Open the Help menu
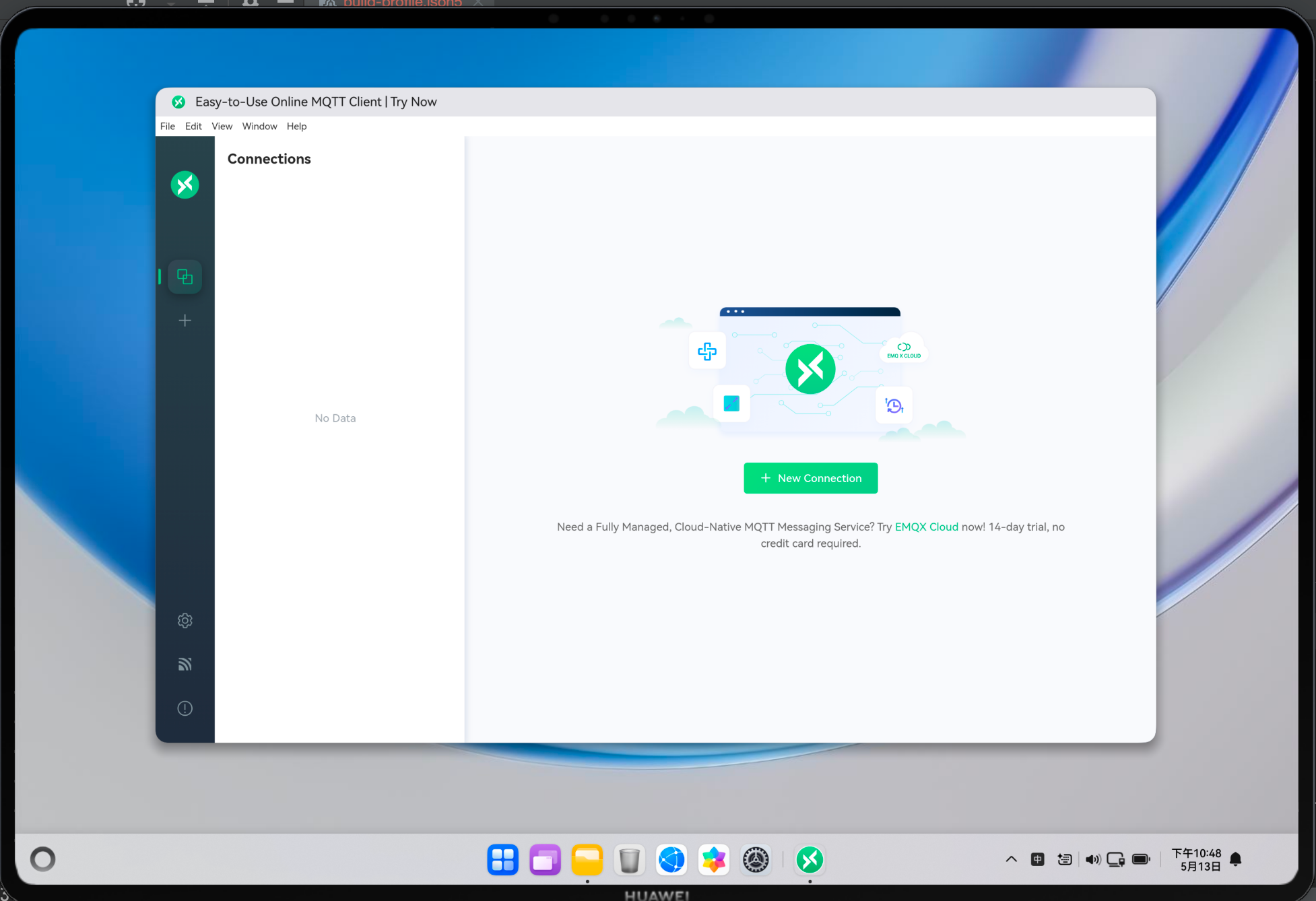Screen dimensions: 1316x901 point(296,126)
